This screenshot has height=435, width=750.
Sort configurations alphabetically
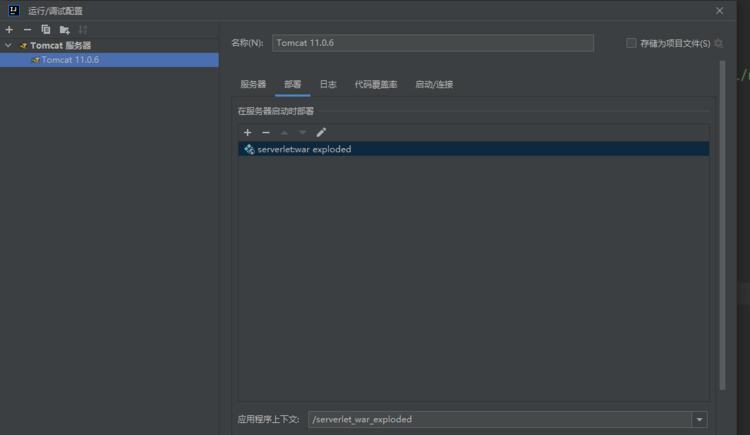[x=83, y=30]
